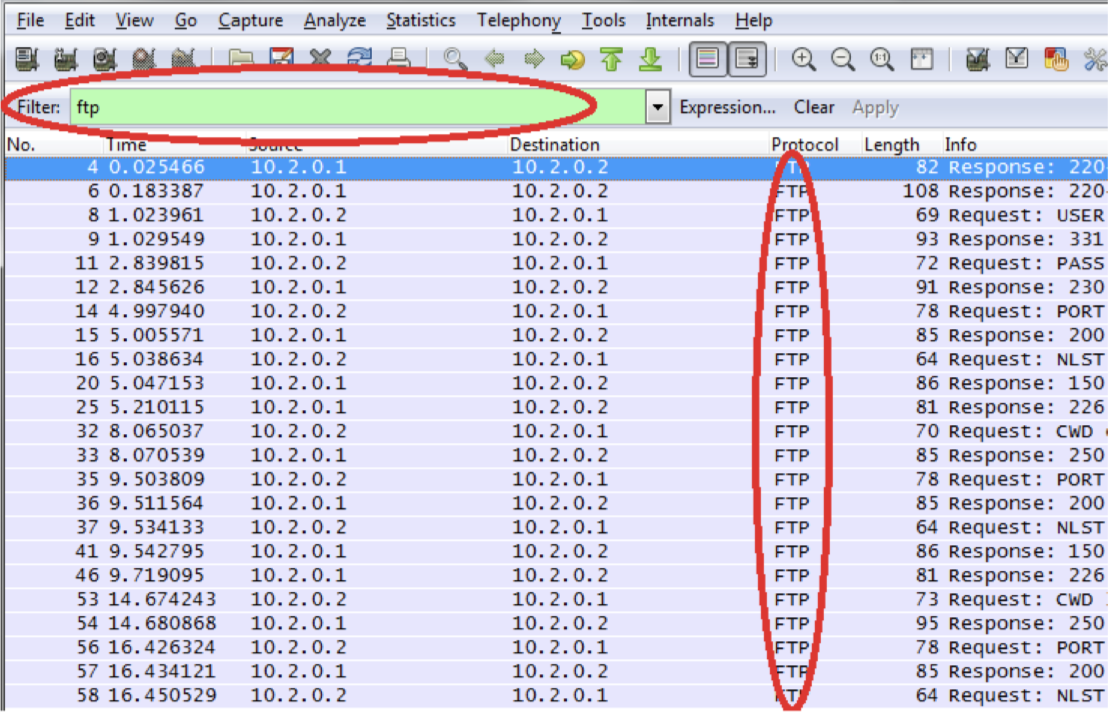Viewport: 1112px width, 712px height.
Task: Open the Statistics menu
Action: pos(420,20)
